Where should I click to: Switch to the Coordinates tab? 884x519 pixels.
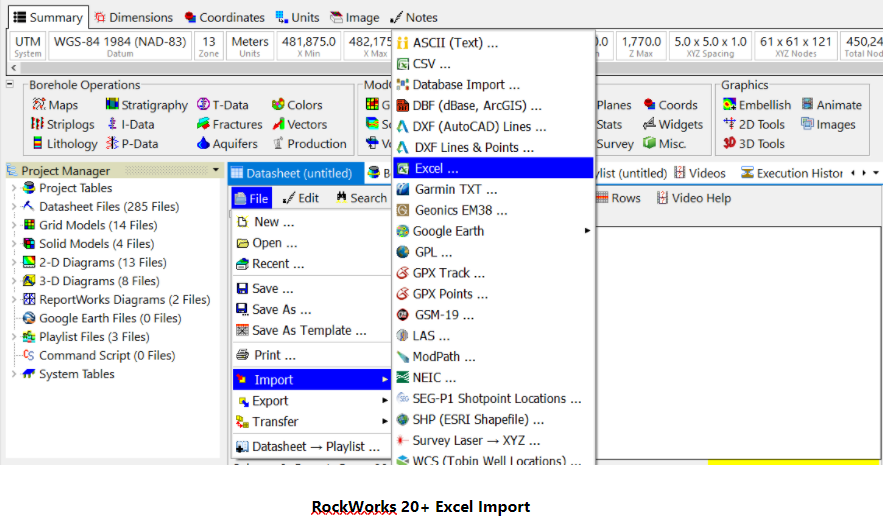pyautogui.click(x=224, y=17)
